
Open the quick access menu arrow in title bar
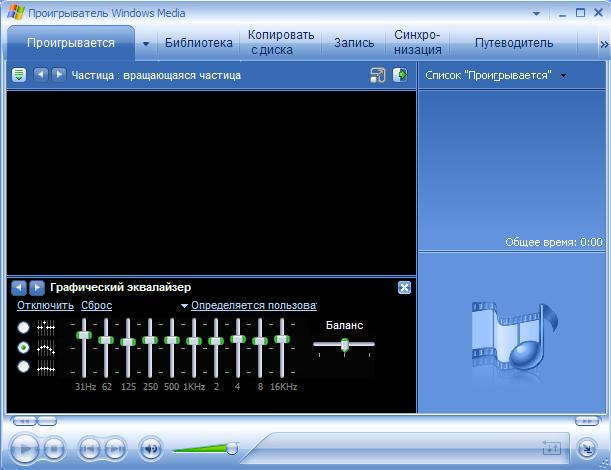tap(537, 14)
